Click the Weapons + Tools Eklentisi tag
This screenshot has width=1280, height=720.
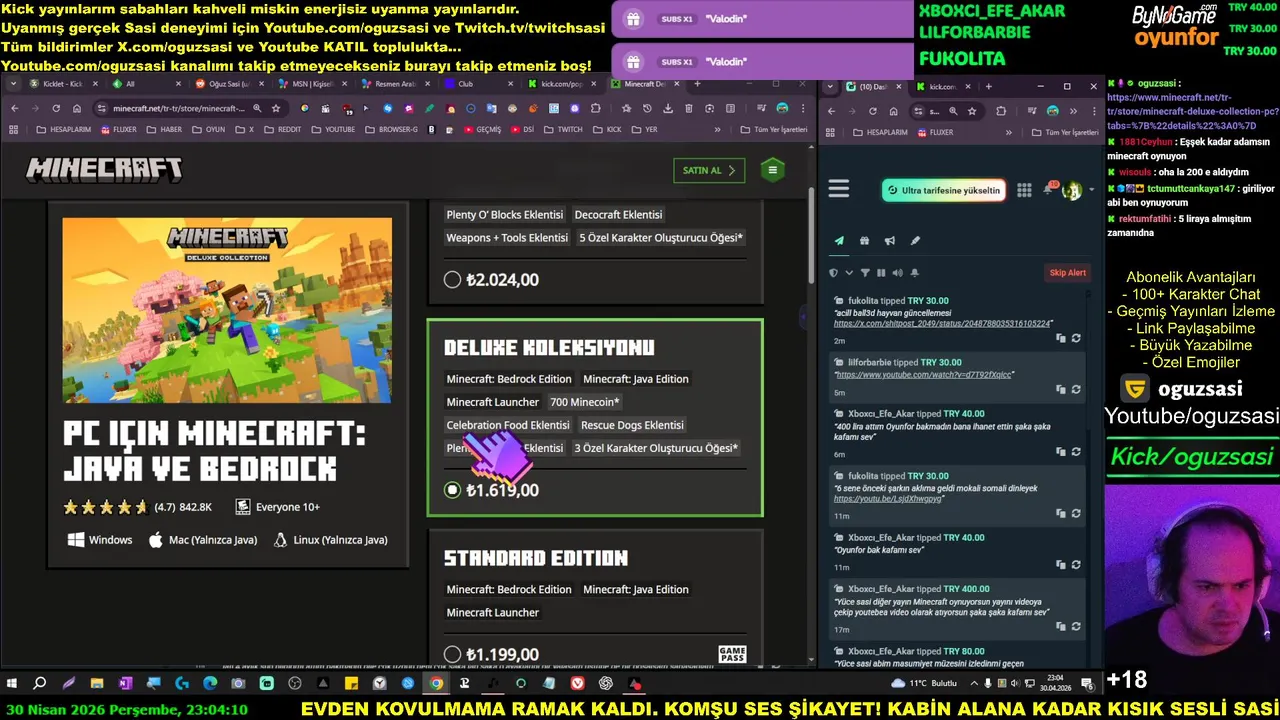click(507, 237)
